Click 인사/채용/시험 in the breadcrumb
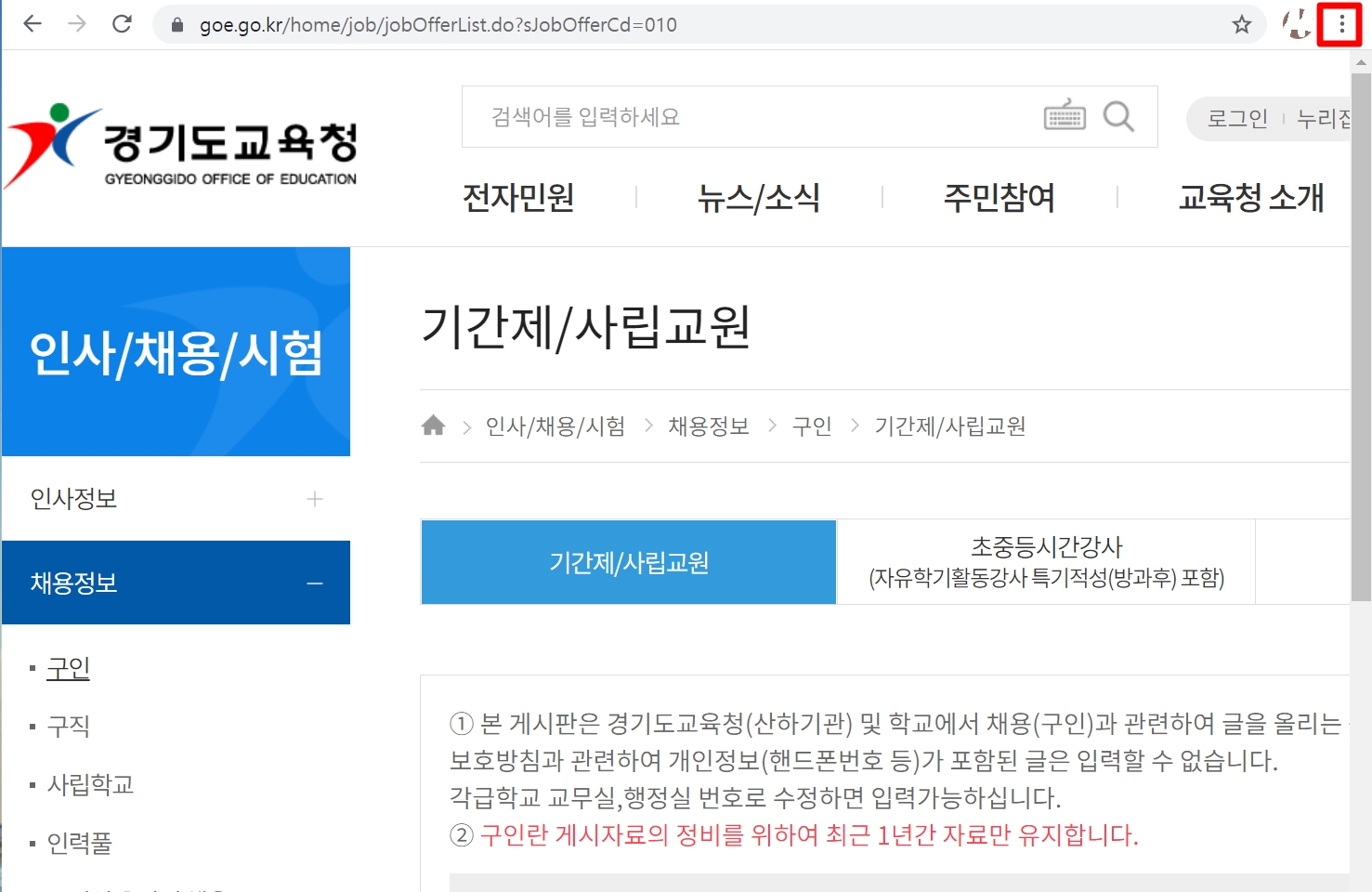 click(x=555, y=426)
